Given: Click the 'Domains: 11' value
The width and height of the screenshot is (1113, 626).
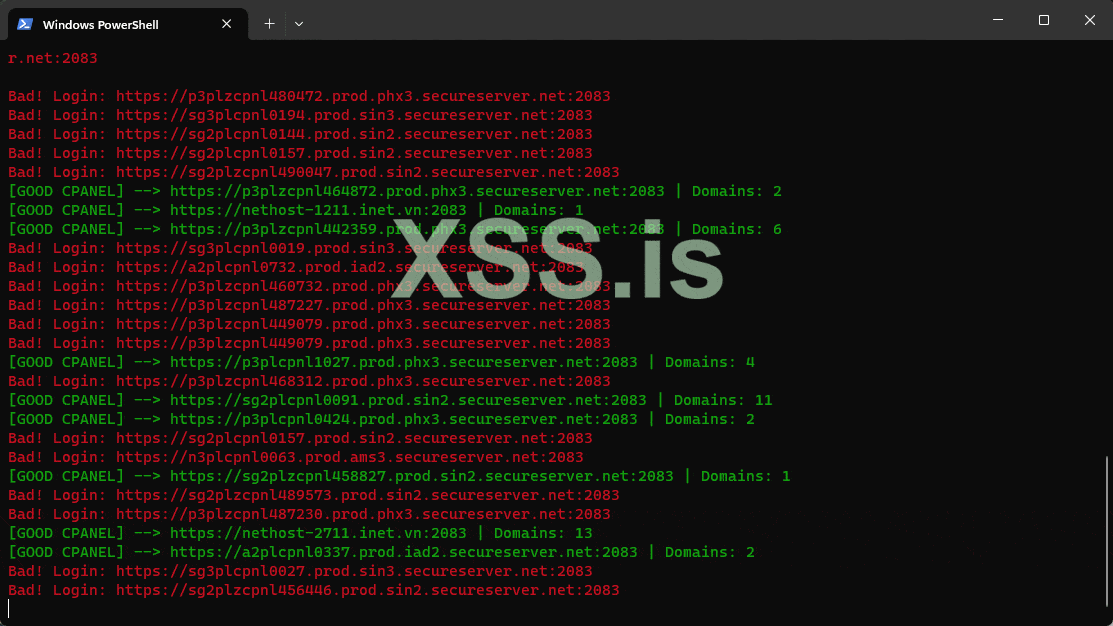Looking at the screenshot, I should 723,400.
